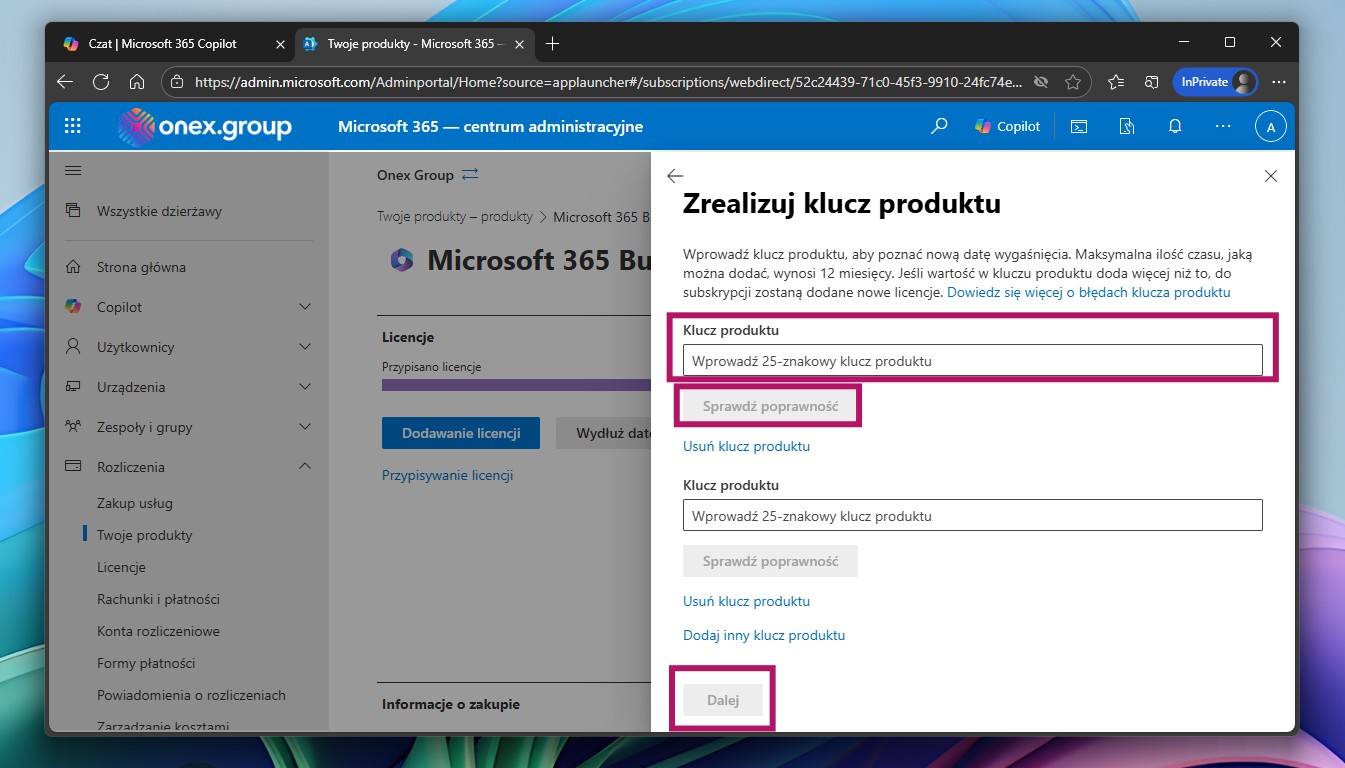This screenshot has width=1345, height=768.
Task: Click tracking prevention icon in address bar
Action: point(1041,82)
